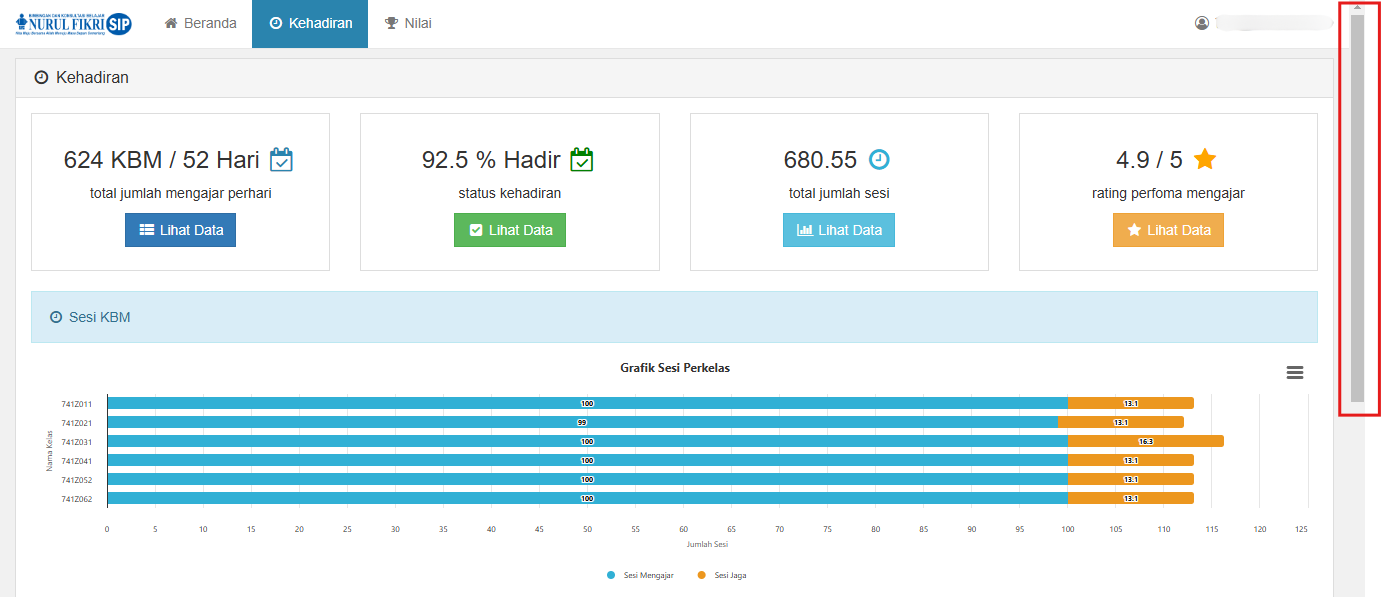
Task: Toggle Sesi Jaga series in chart legend
Action: (x=722, y=575)
